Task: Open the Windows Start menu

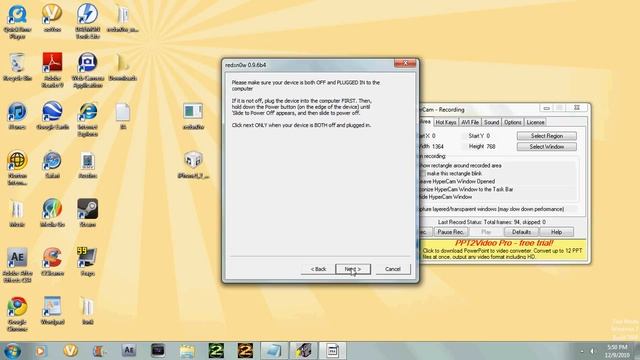Action: (12, 351)
